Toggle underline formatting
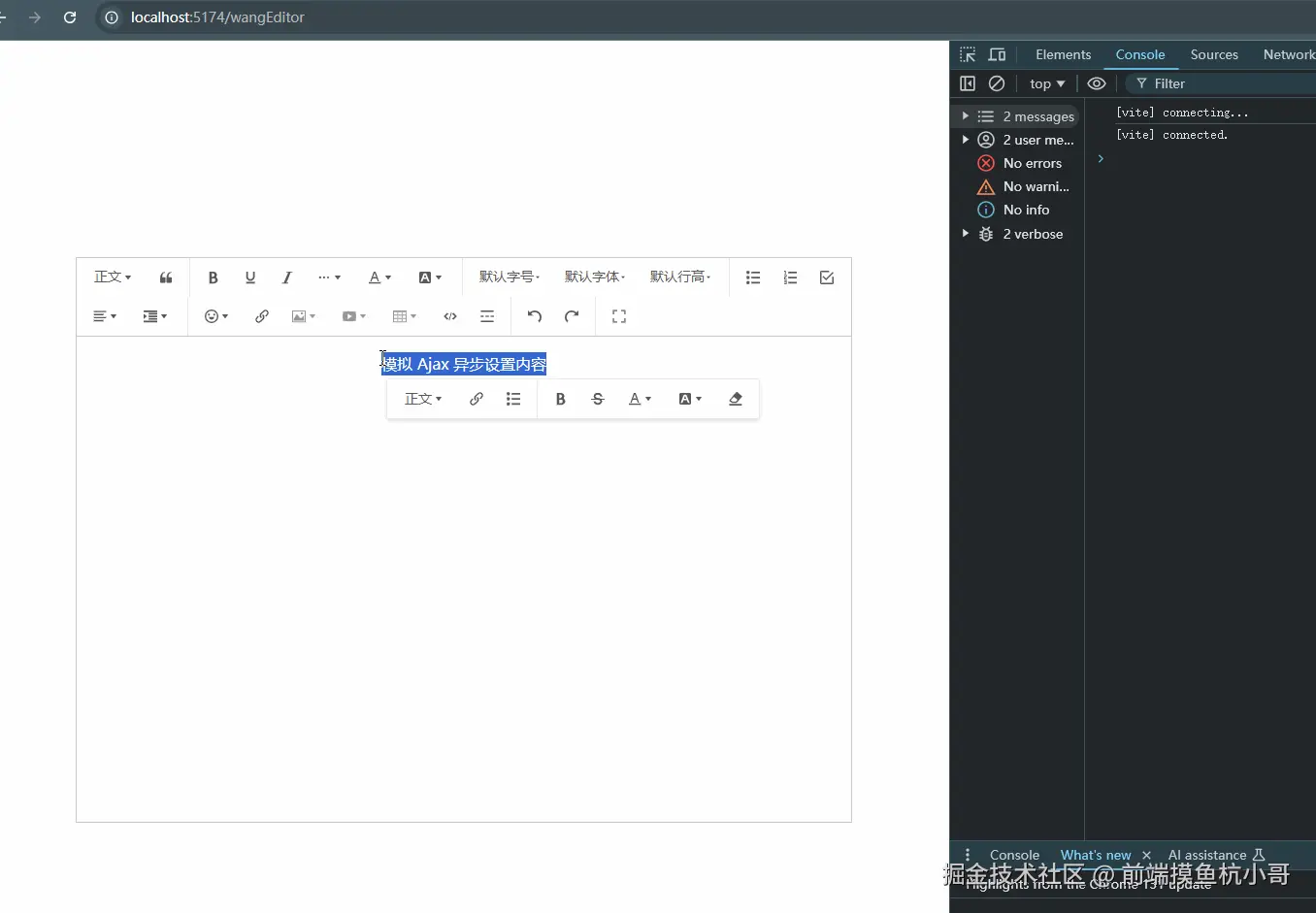Screen dimensions: 1316x913 [249, 277]
